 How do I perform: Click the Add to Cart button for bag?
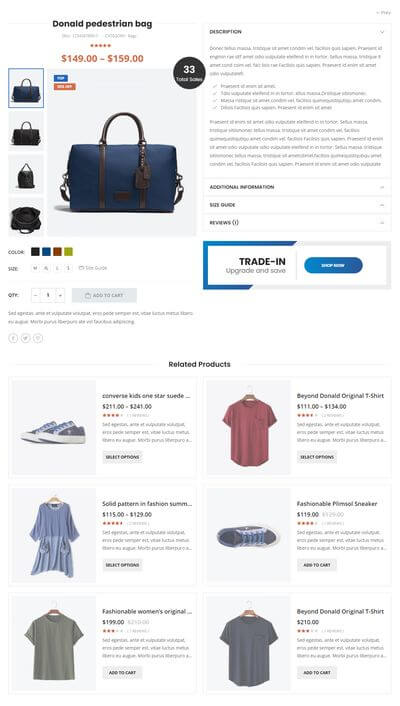[x=104, y=295]
